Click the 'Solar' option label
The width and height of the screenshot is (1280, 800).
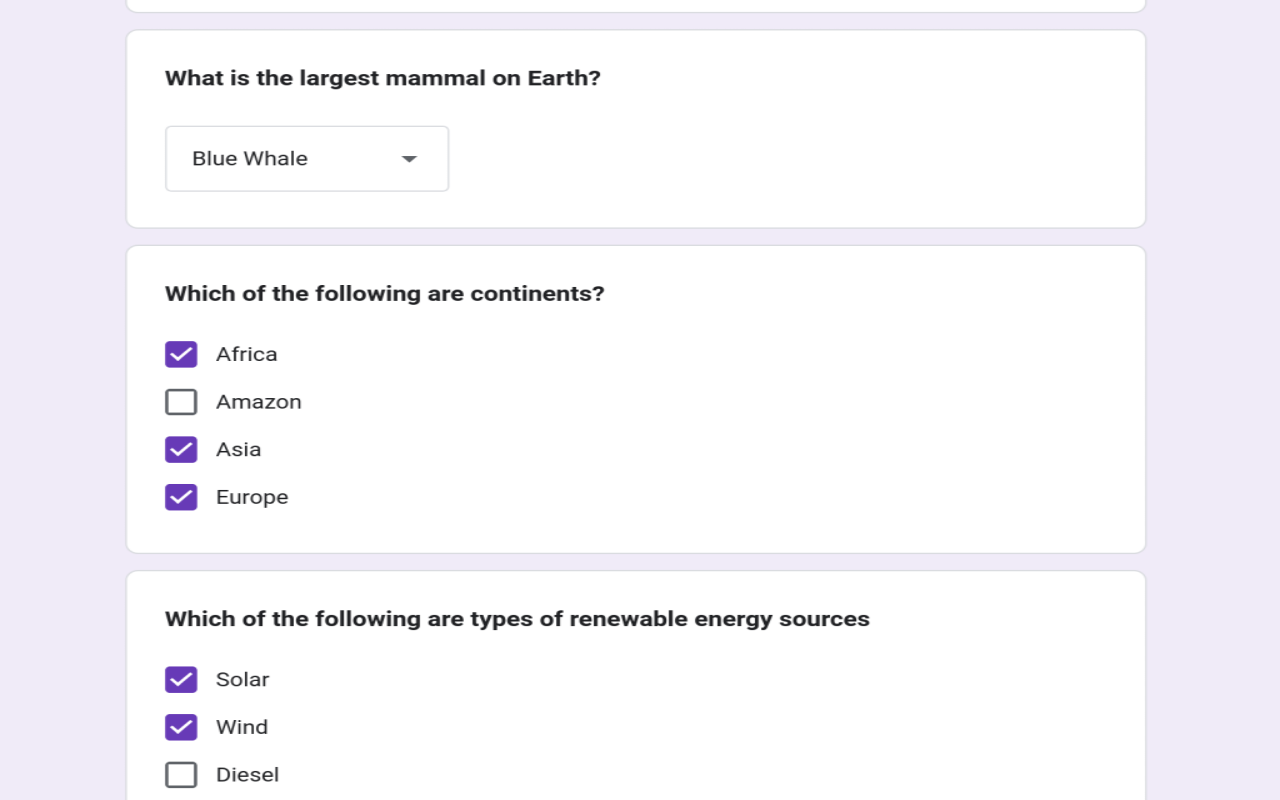243,680
